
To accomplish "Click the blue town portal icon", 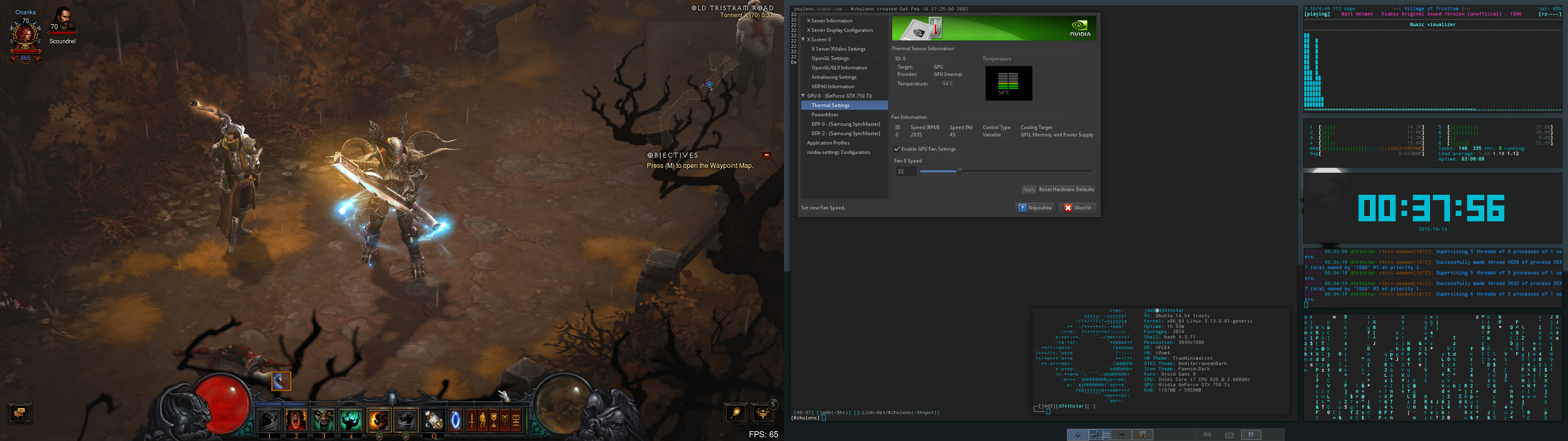I will (x=455, y=420).
